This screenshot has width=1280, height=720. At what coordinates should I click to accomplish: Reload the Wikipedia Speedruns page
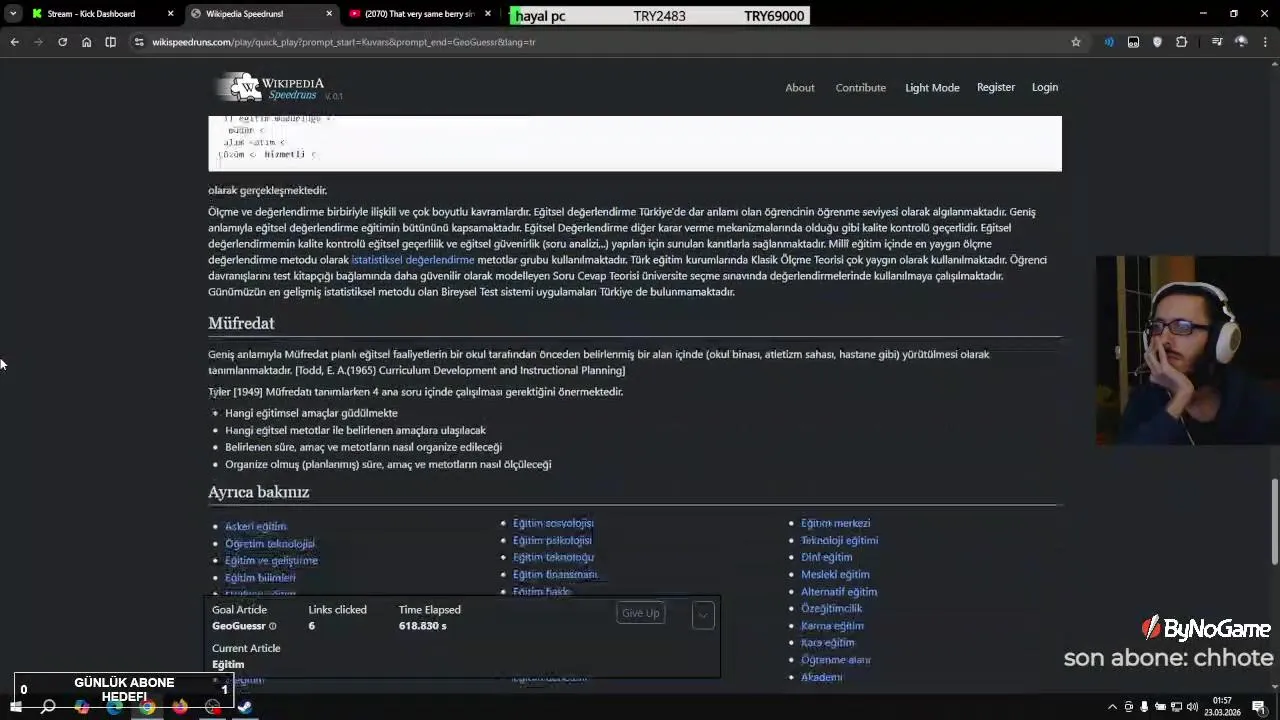click(x=62, y=42)
